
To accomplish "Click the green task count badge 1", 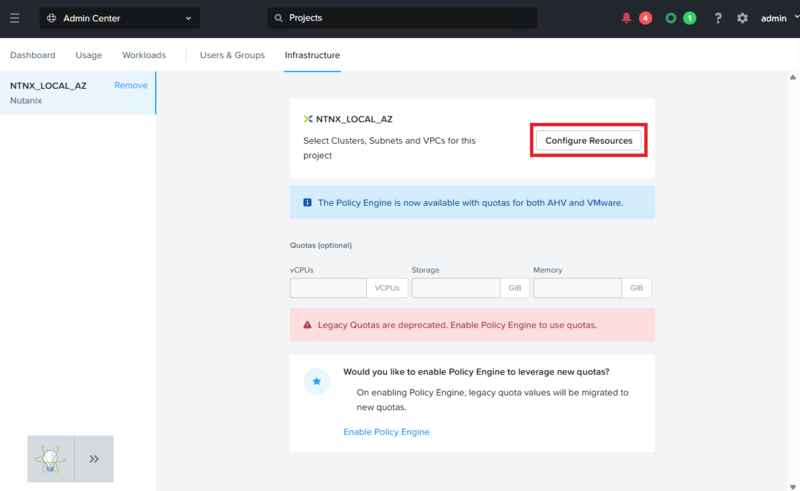I will (690, 18).
